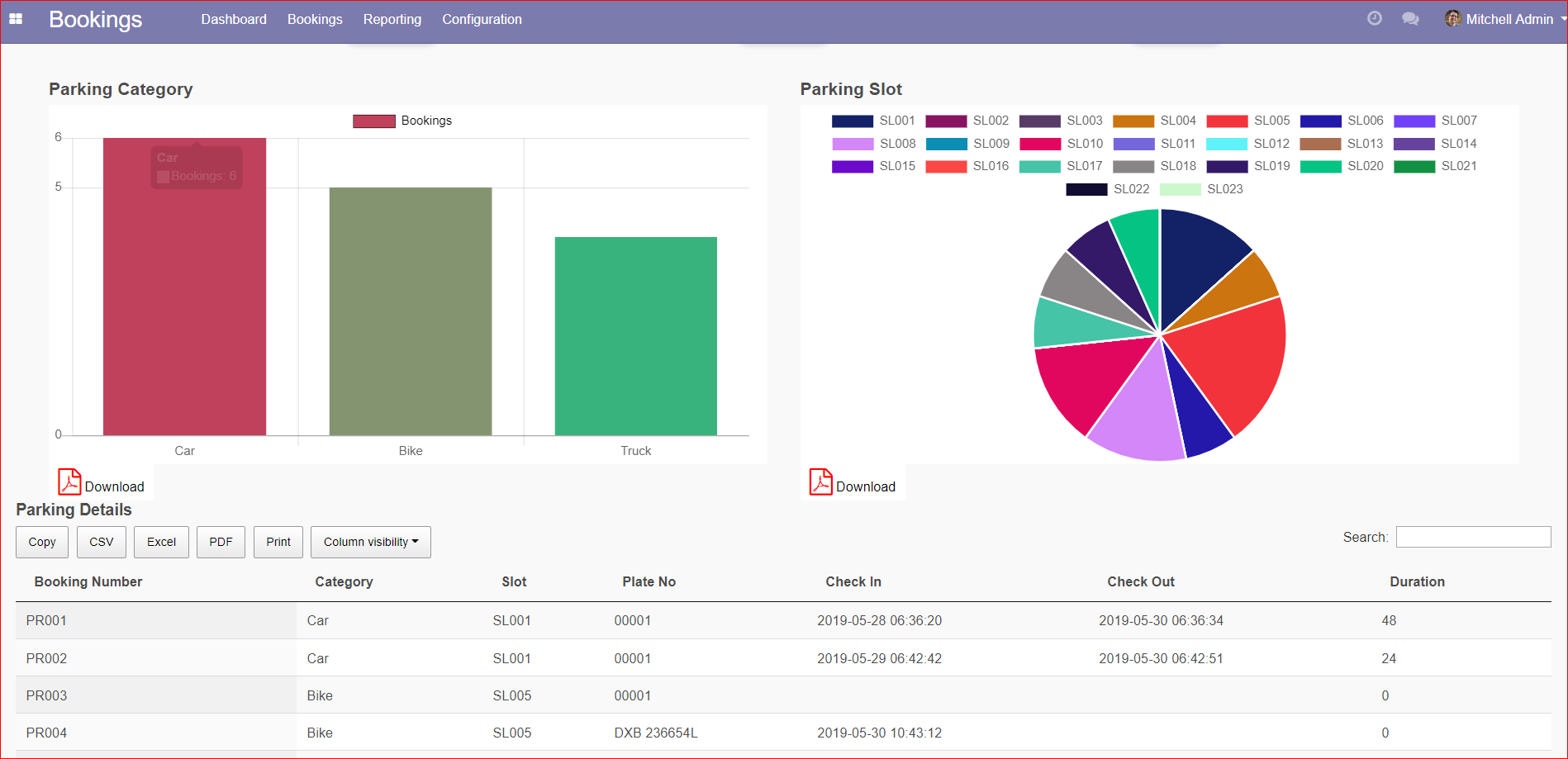Open the conversations chat icon
The height and width of the screenshot is (759, 1568).
click(x=1410, y=19)
